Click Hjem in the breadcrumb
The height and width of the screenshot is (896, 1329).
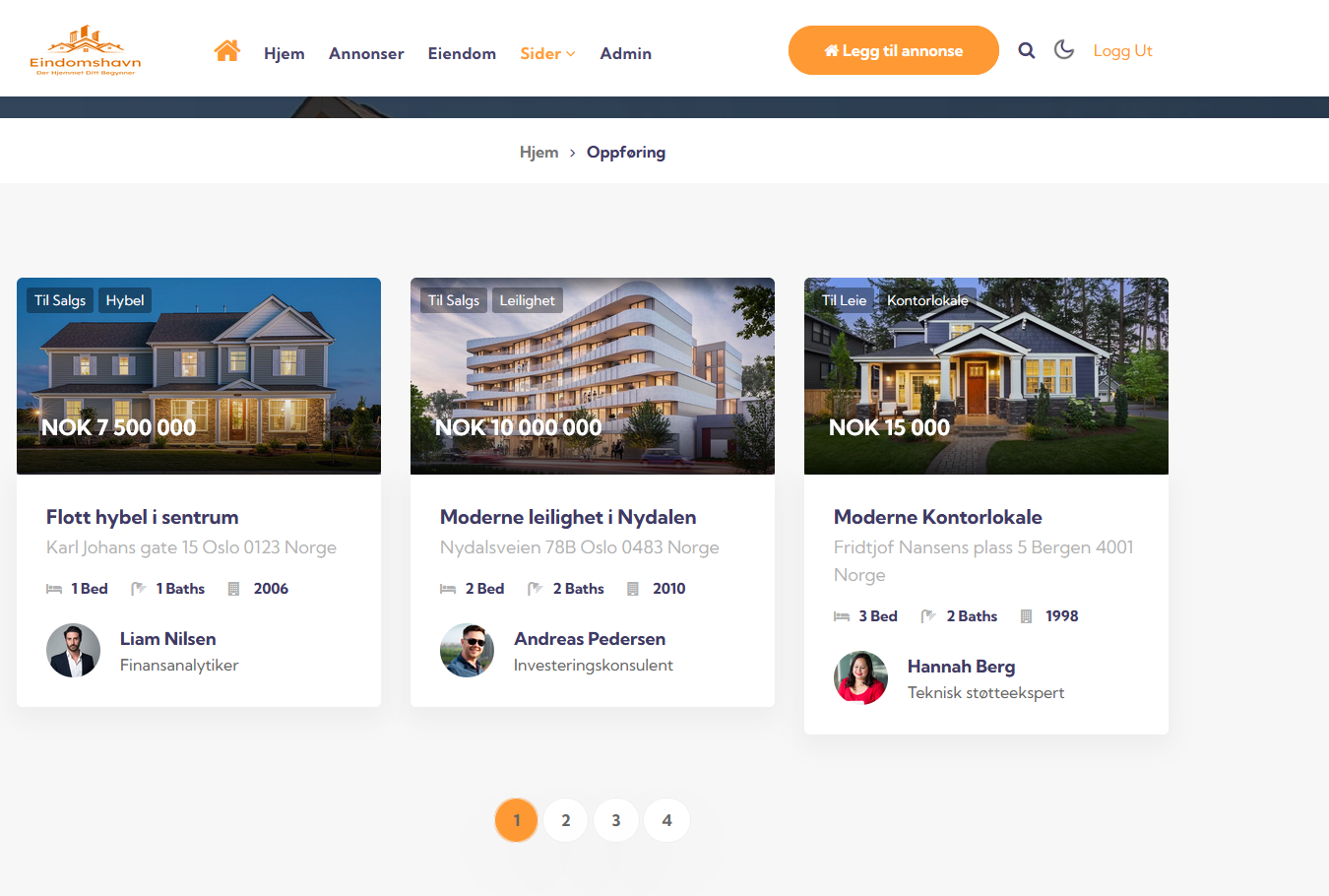[538, 152]
